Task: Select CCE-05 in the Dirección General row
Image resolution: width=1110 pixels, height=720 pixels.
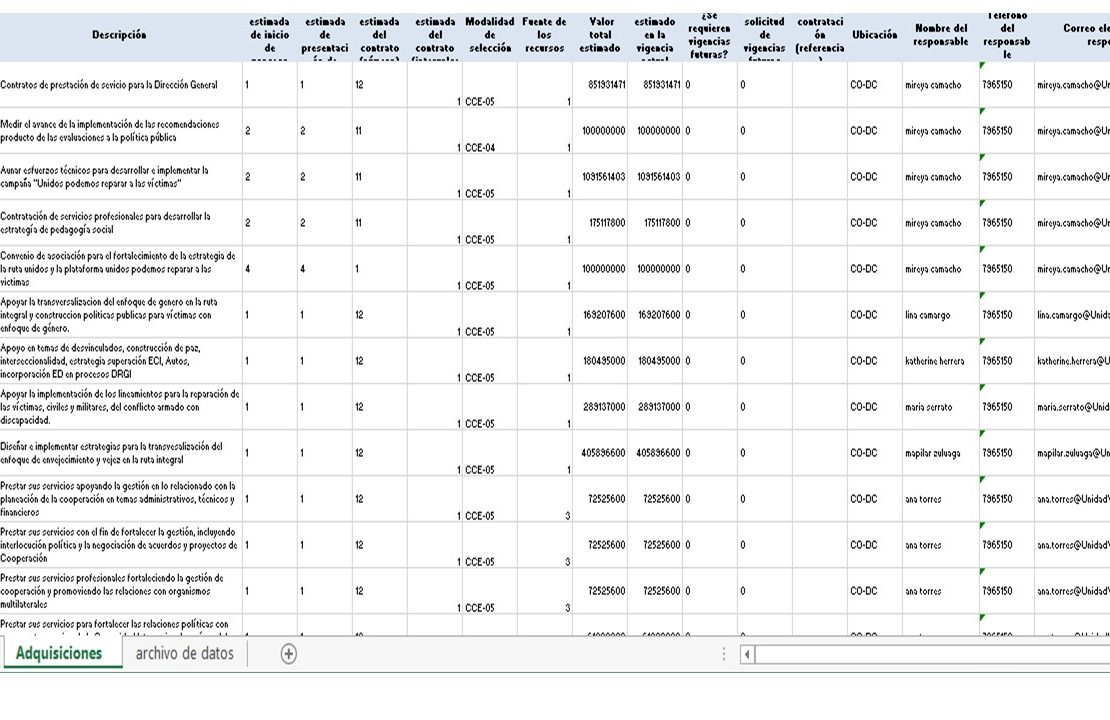Action: click(490, 85)
